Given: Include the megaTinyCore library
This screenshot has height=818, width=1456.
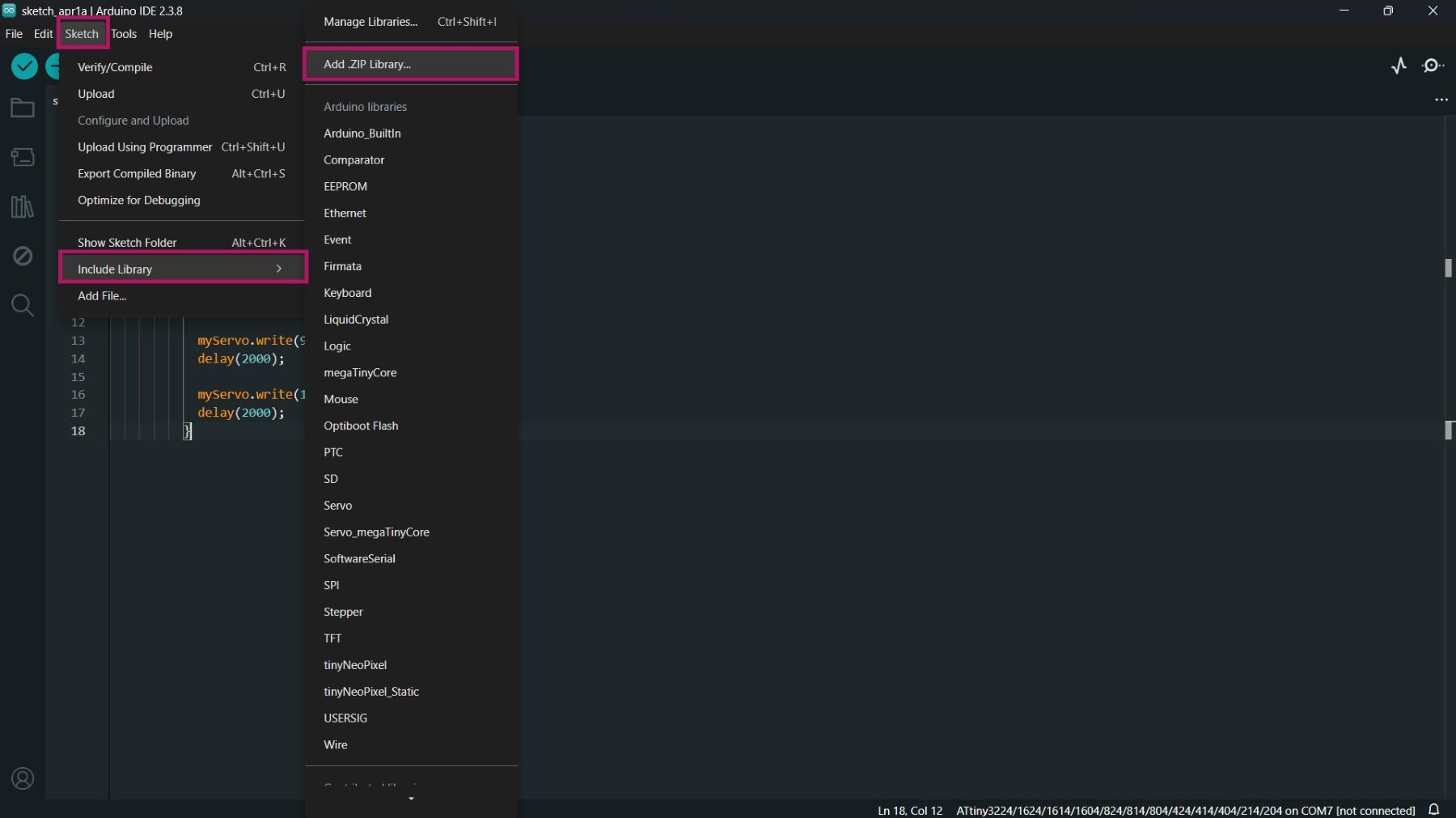Looking at the screenshot, I should [x=411, y=373].
